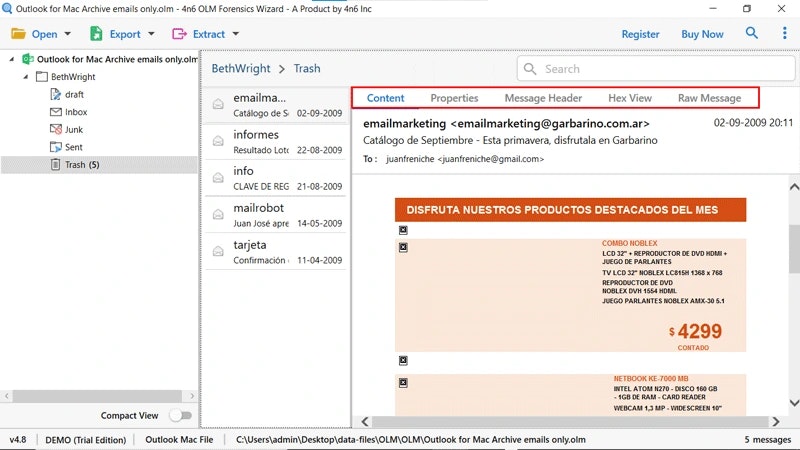Click the Extract button label
800x450 pixels.
(209, 34)
